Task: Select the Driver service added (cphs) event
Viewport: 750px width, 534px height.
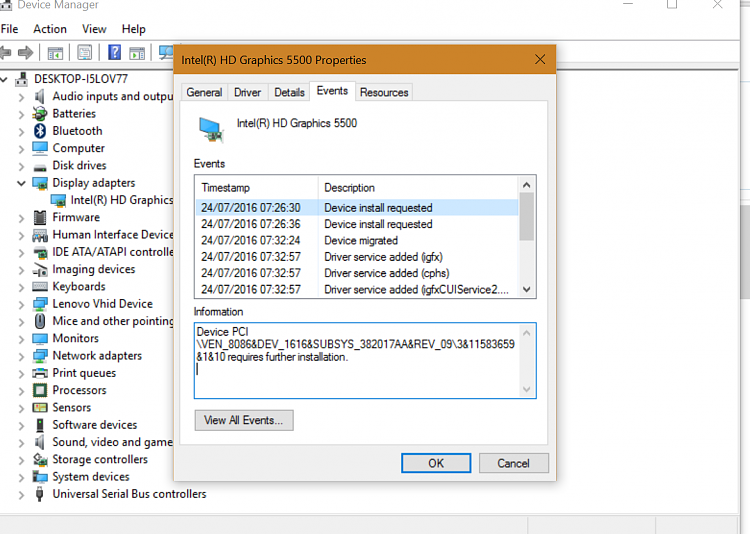Action: [x=357, y=273]
